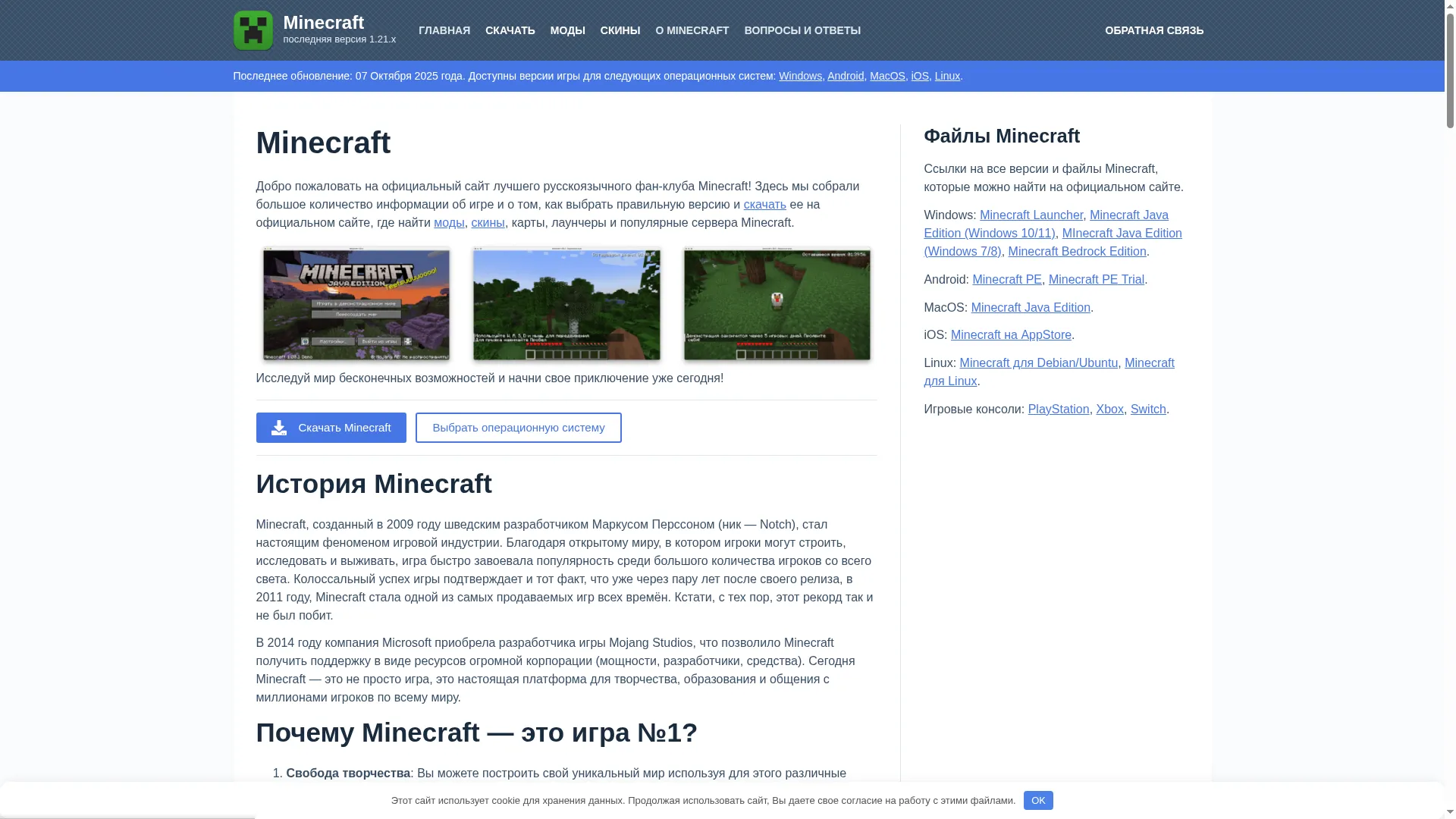
Task: Open the Minecraft PE link
Action: [1007, 280]
